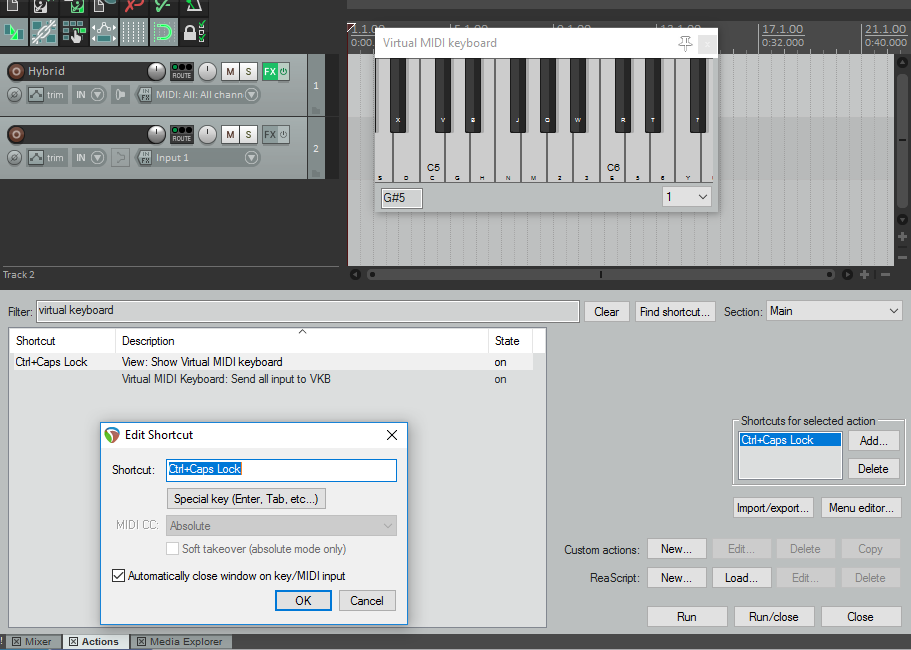The image size is (911, 650).
Task: Select Virtual MIDI Keyboard: Send all input row
Action: (273, 379)
